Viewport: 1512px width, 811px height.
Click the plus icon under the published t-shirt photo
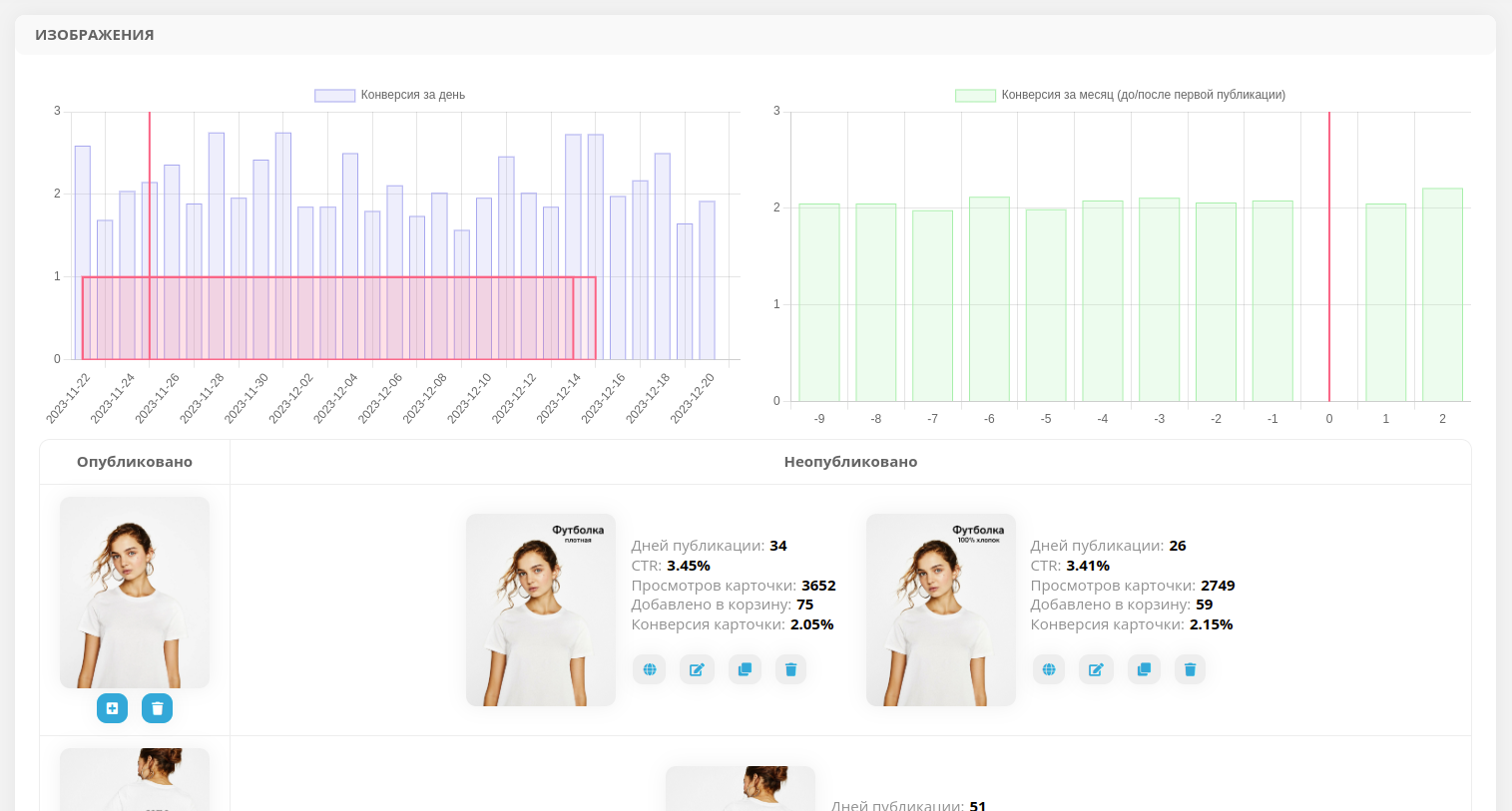[112, 708]
